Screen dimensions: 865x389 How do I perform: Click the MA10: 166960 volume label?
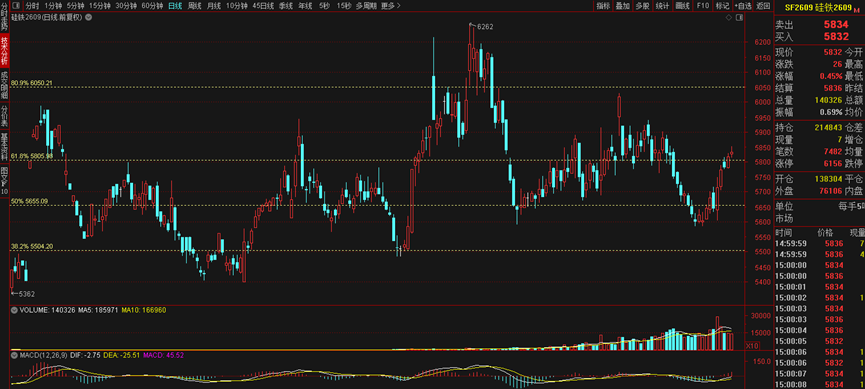[x=144, y=311]
